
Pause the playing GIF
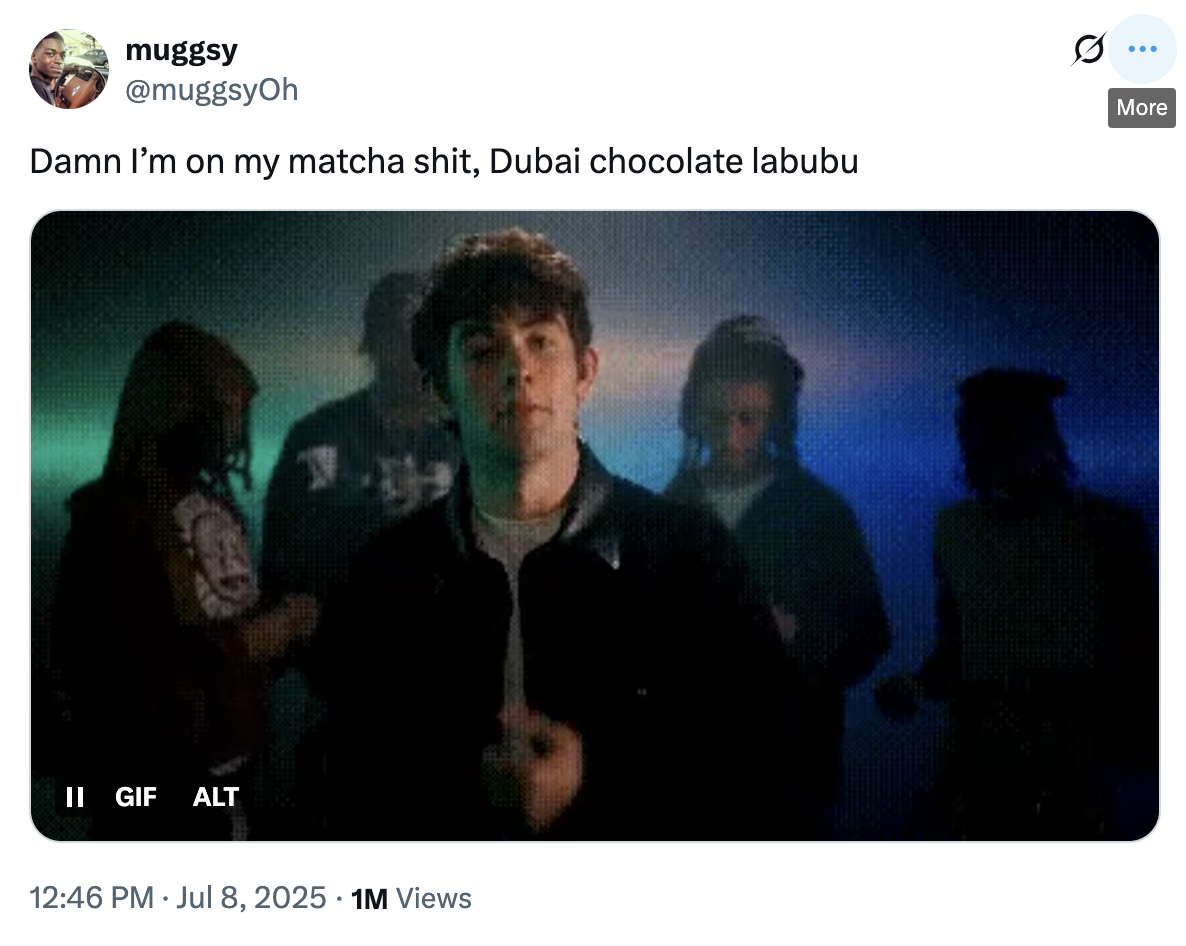coord(75,797)
